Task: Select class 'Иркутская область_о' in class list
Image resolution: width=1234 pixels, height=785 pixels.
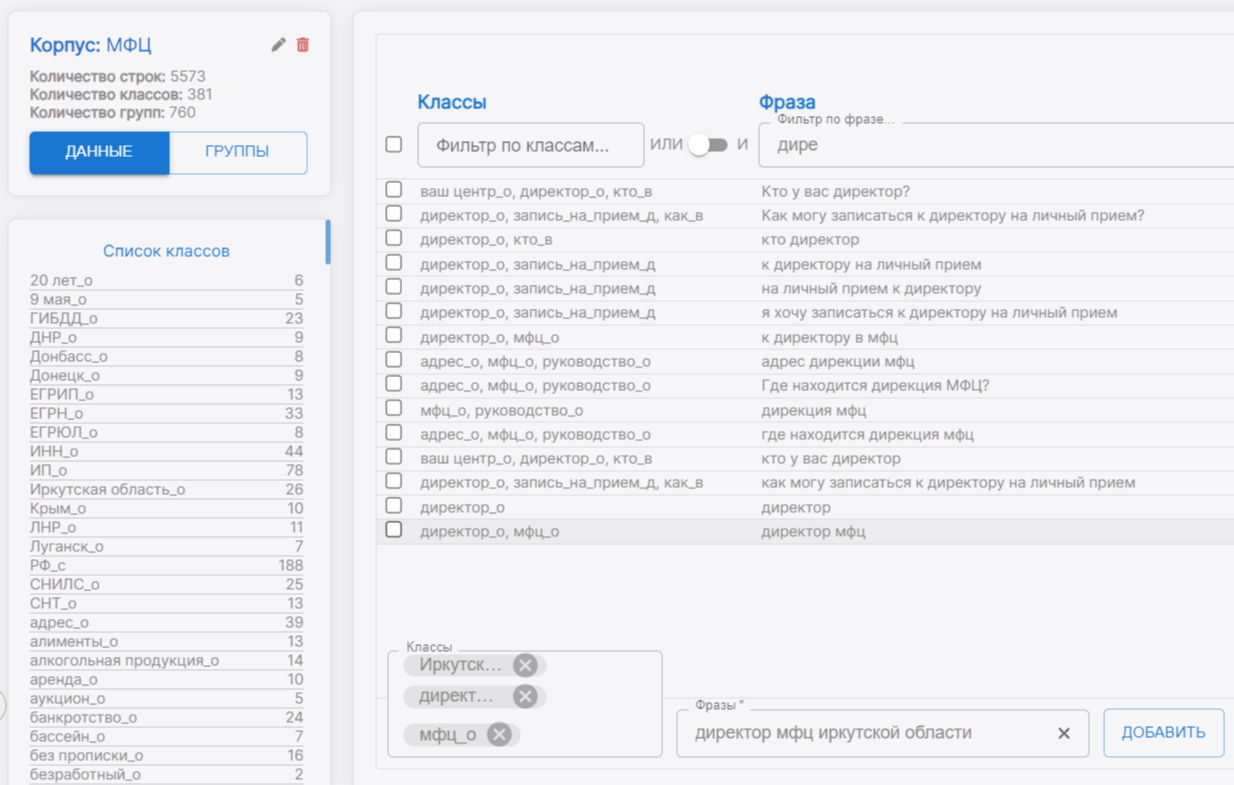Action: click(x=108, y=490)
